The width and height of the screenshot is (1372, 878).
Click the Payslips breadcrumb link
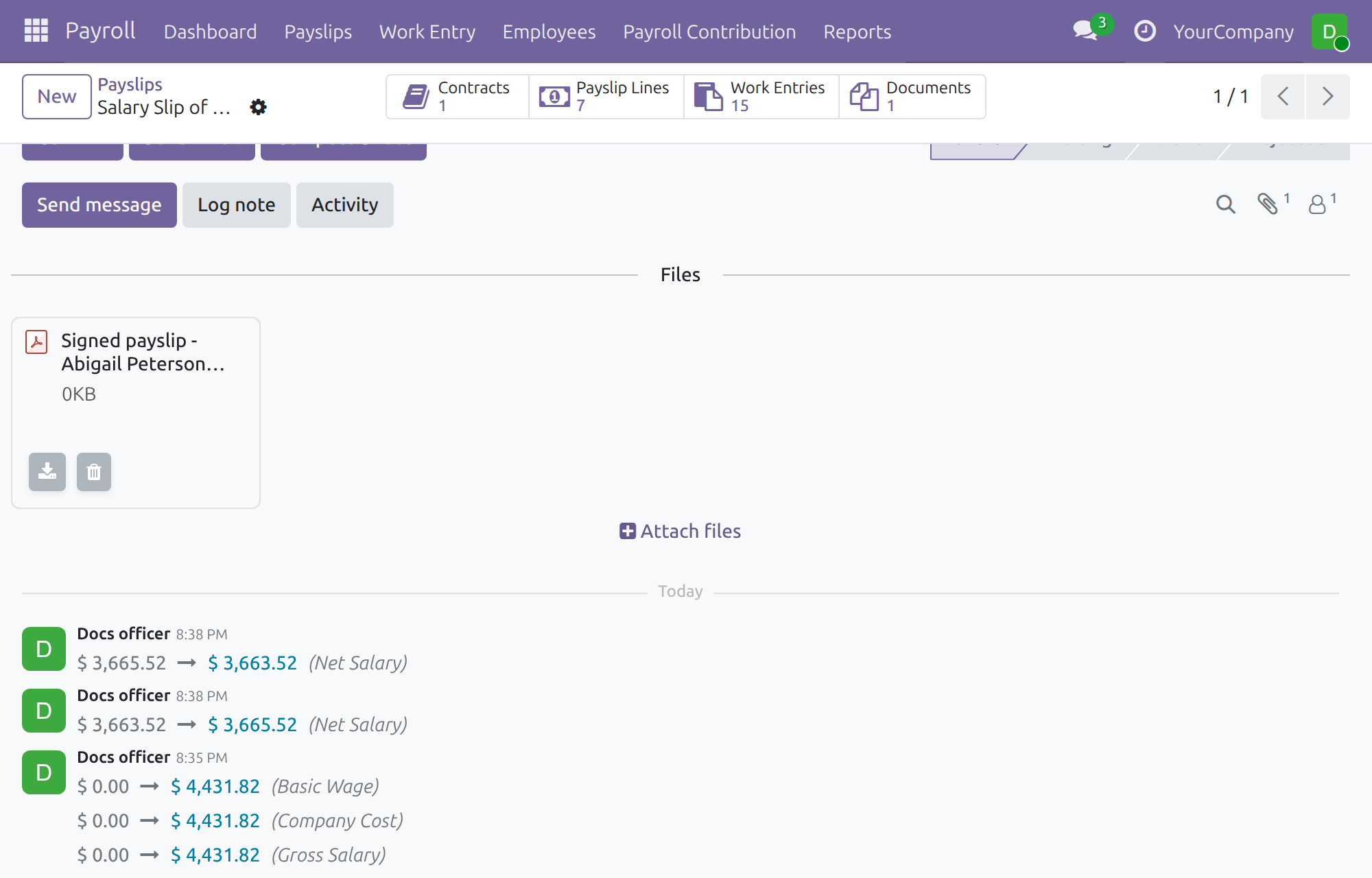130,84
